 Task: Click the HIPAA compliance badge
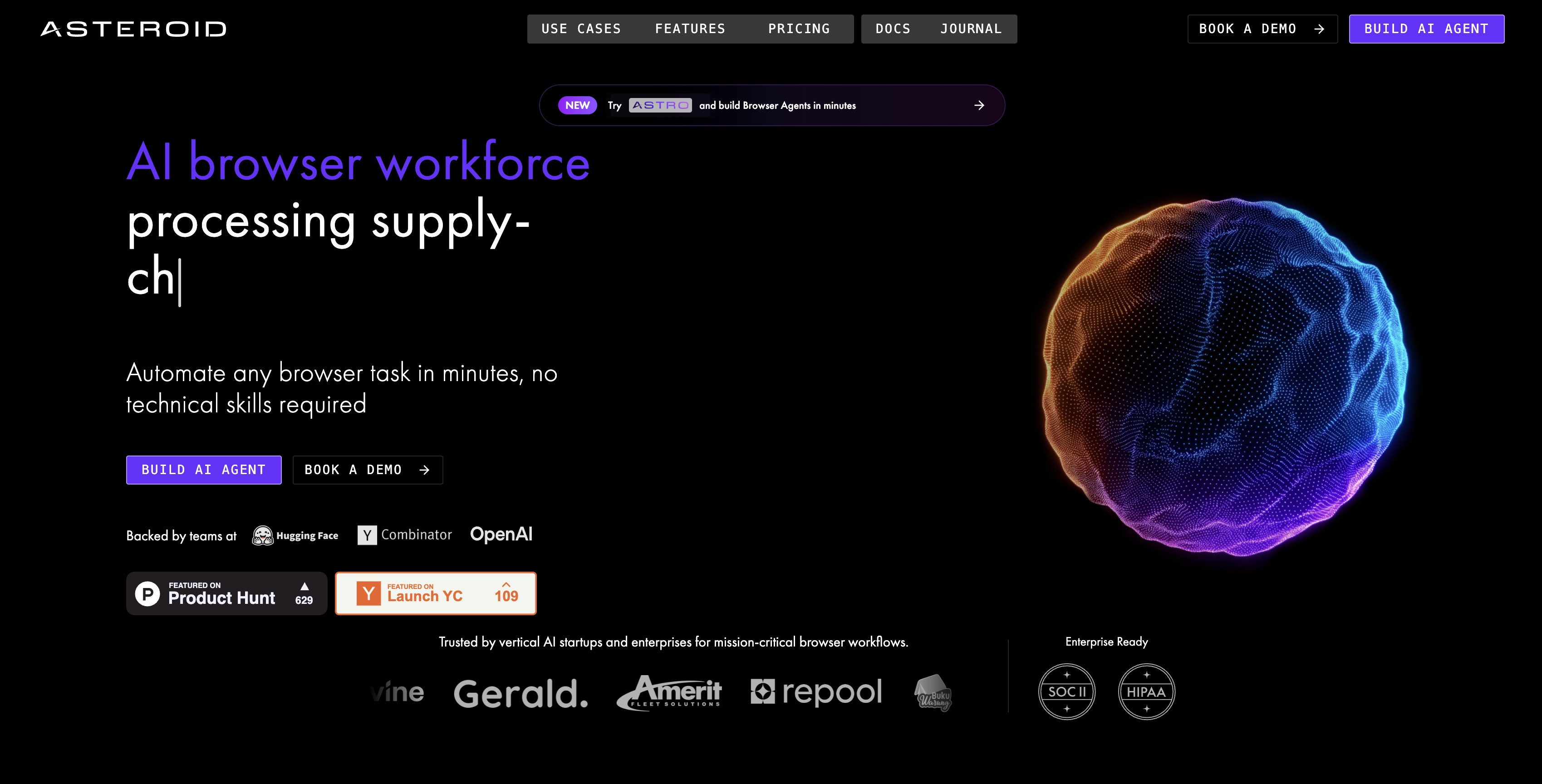(x=1146, y=691)
